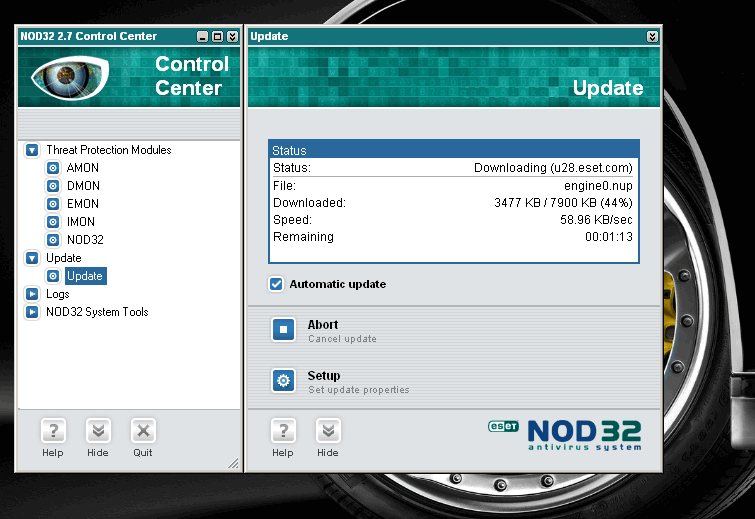The height and width of the screenshot is (519, 755).
Task: Select IMON in the module tree
Action: click(81, 222)
